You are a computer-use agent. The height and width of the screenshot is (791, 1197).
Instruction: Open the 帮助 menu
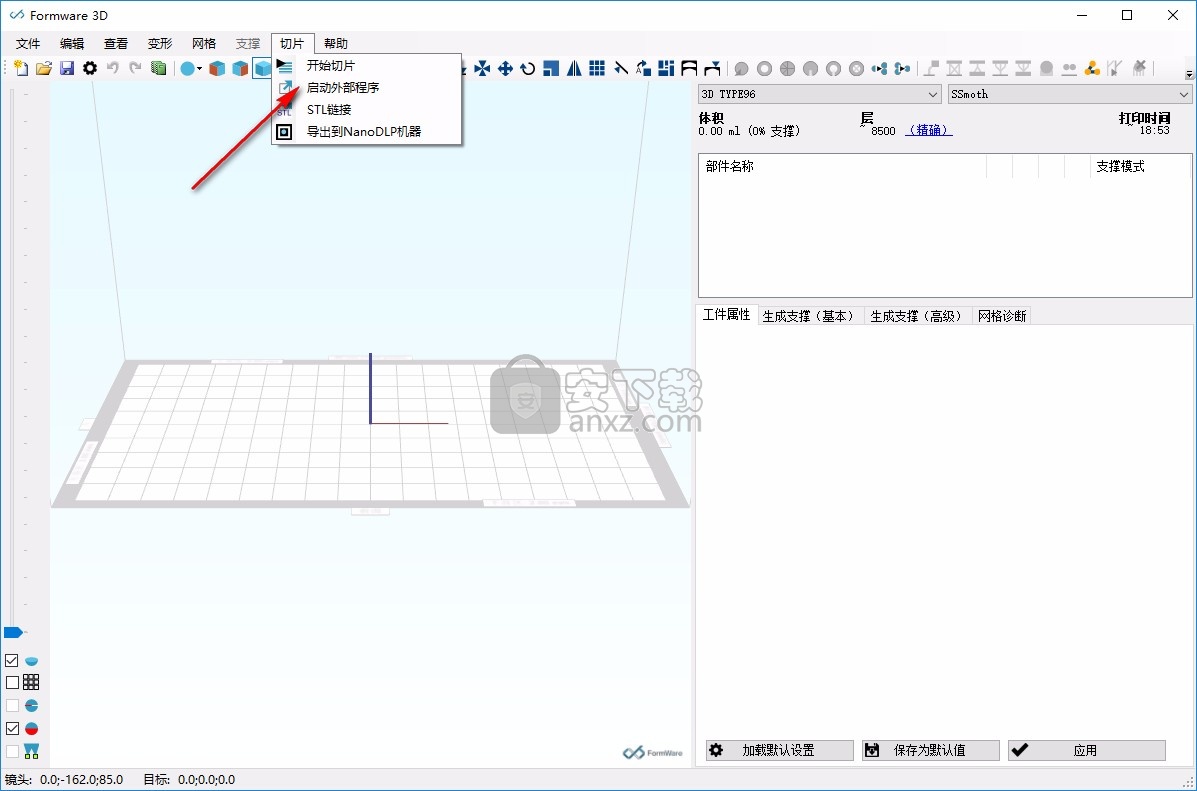pos(336,44)
